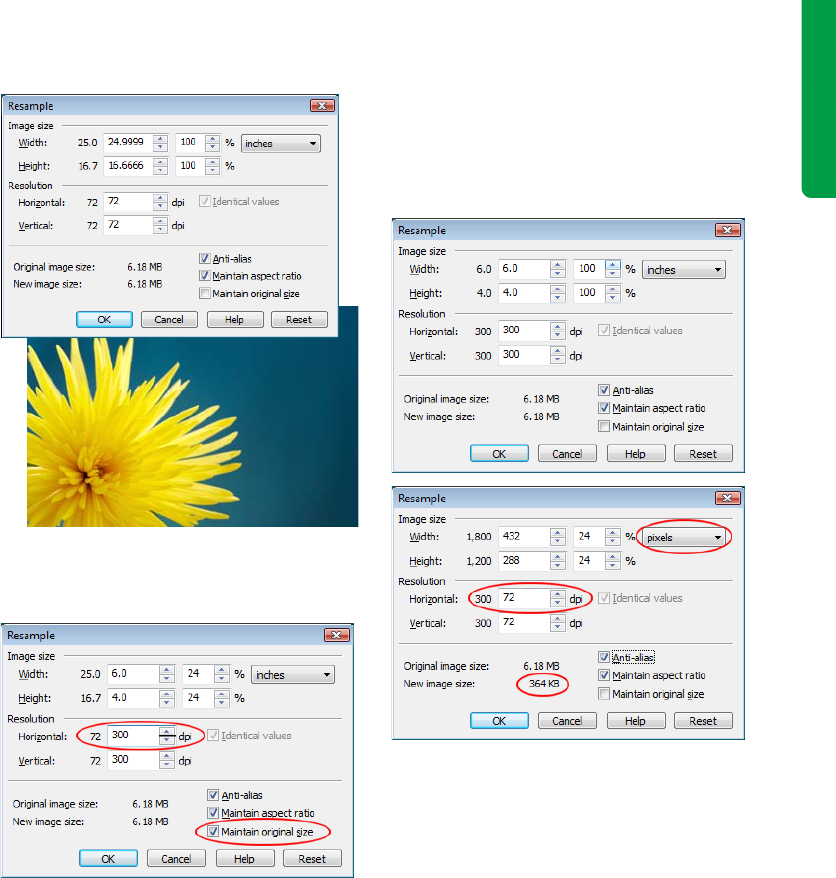Click the yellow flower image

coord(193,431)
